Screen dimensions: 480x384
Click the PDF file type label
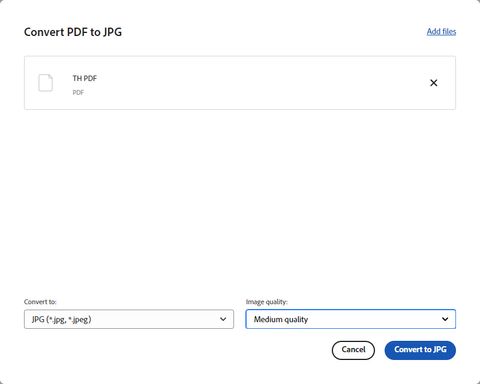point(78,93)
